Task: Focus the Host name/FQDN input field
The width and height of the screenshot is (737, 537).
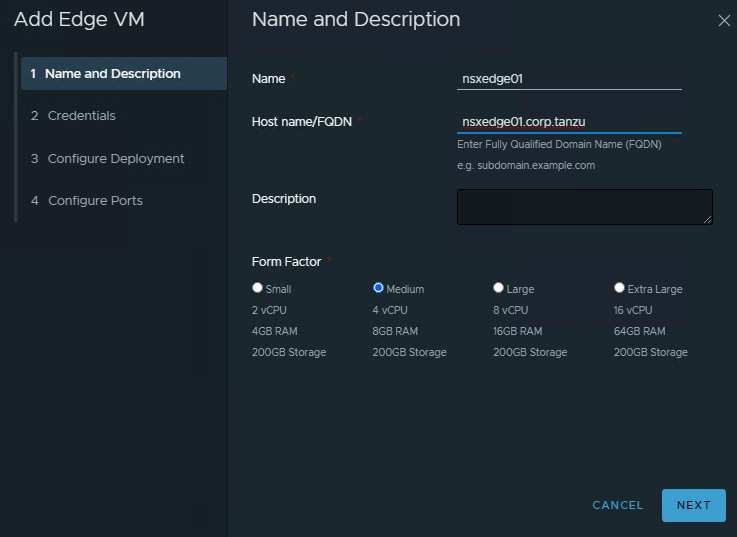Action: coord(568,122)
